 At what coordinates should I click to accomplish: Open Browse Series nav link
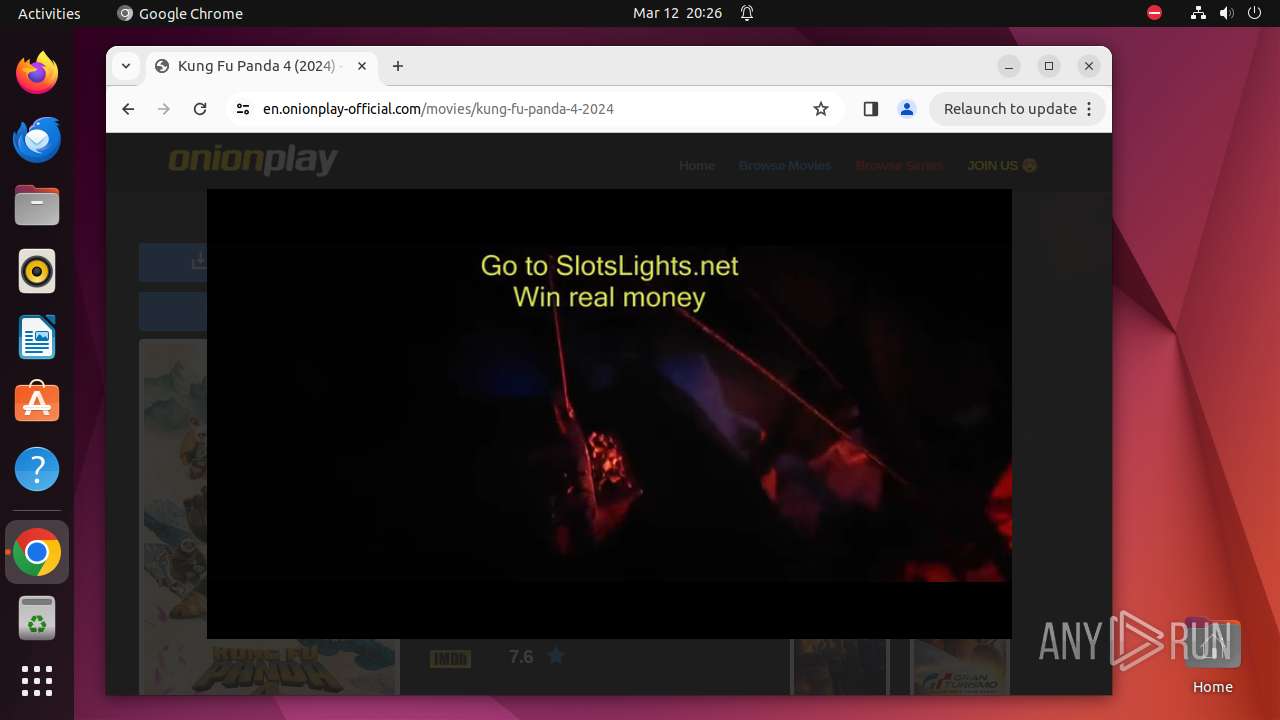[899, 165]
